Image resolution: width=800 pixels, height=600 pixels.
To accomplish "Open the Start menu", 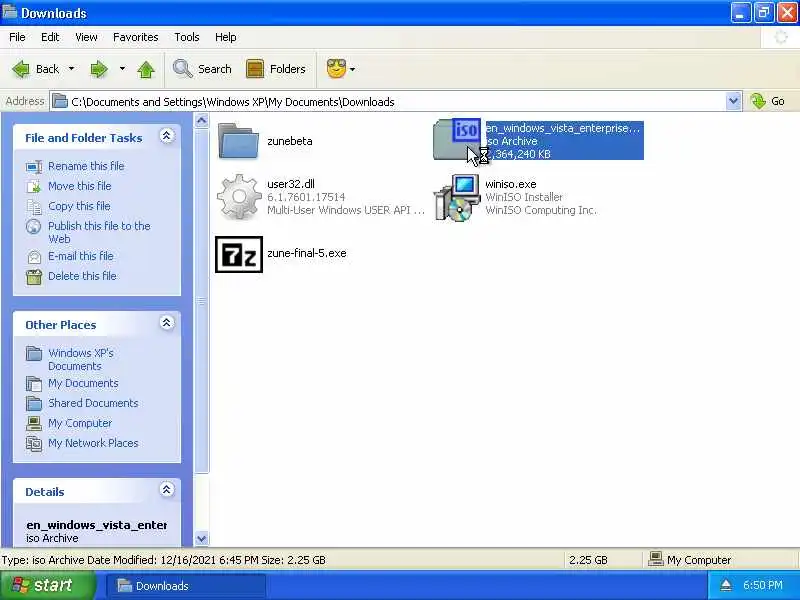I will click(48, 585).
